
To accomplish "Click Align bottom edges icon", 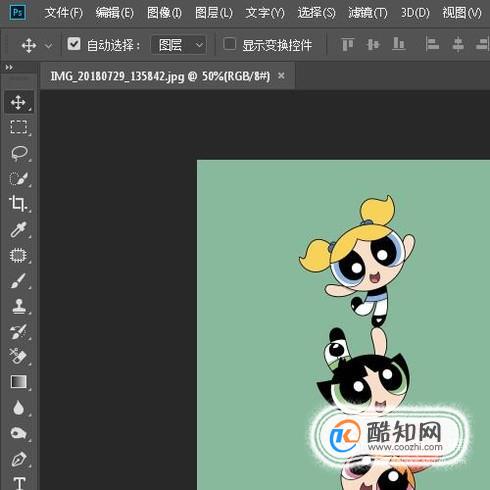I will click(x=398, y=44).
